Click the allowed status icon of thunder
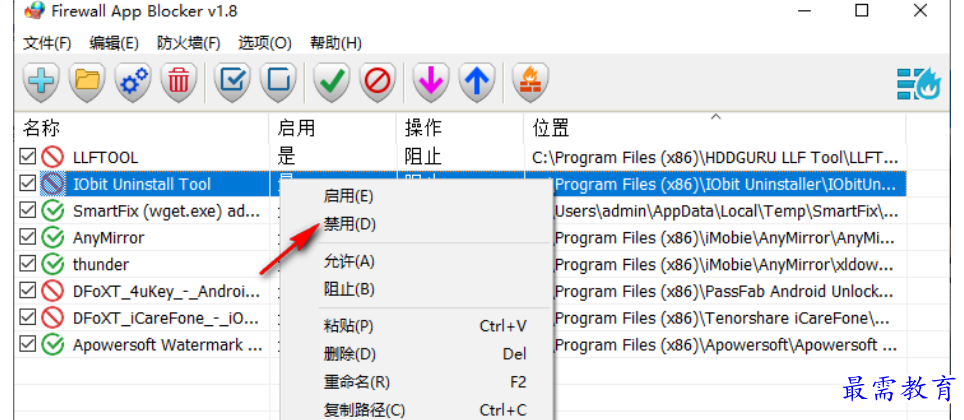The width and height of the screenshot is (964, 420). tap(53, 264)
